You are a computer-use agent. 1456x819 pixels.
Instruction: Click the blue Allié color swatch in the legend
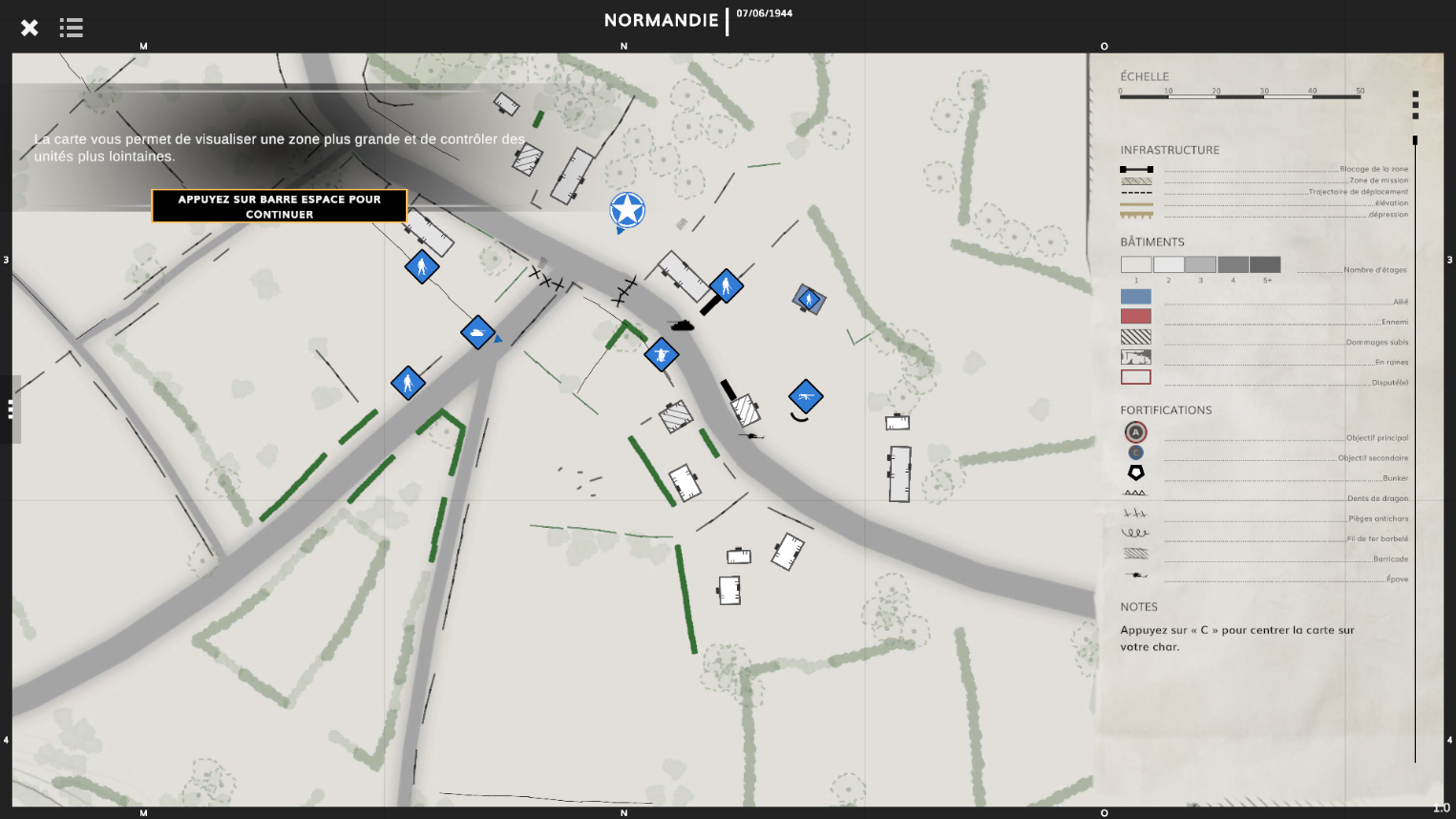[x=1135, y=297]
